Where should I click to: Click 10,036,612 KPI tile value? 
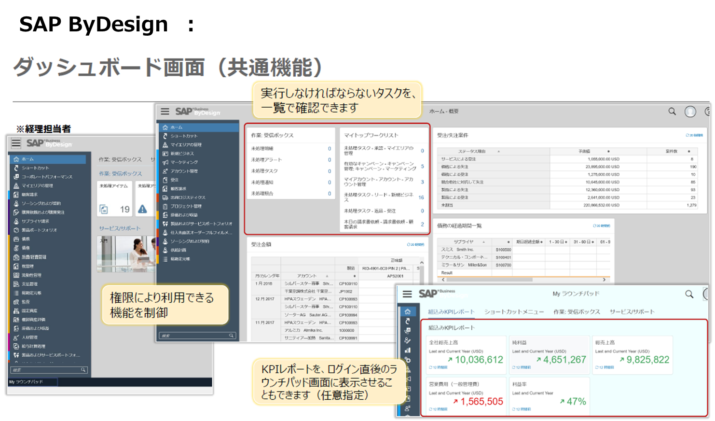(479, 359)
